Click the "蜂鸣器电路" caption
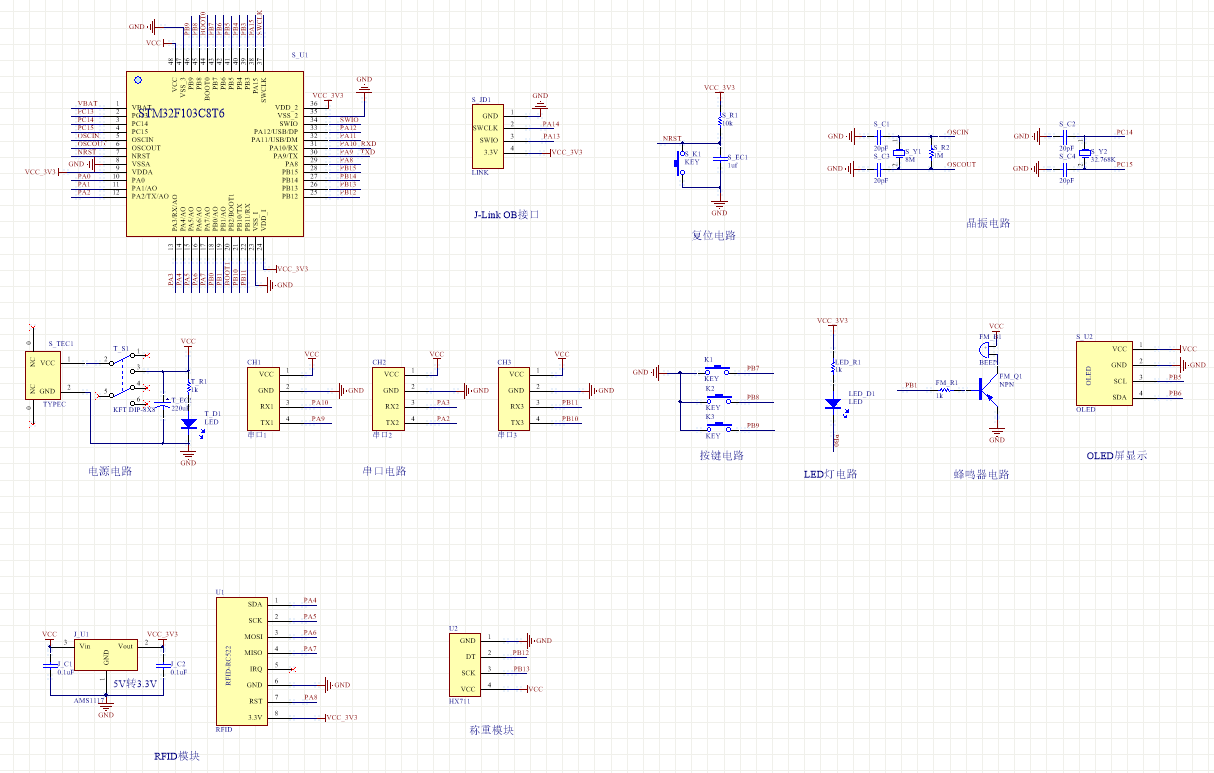The height and width of the screenshot is (773, 1214). pyautogui.click(x=981, y=474)
